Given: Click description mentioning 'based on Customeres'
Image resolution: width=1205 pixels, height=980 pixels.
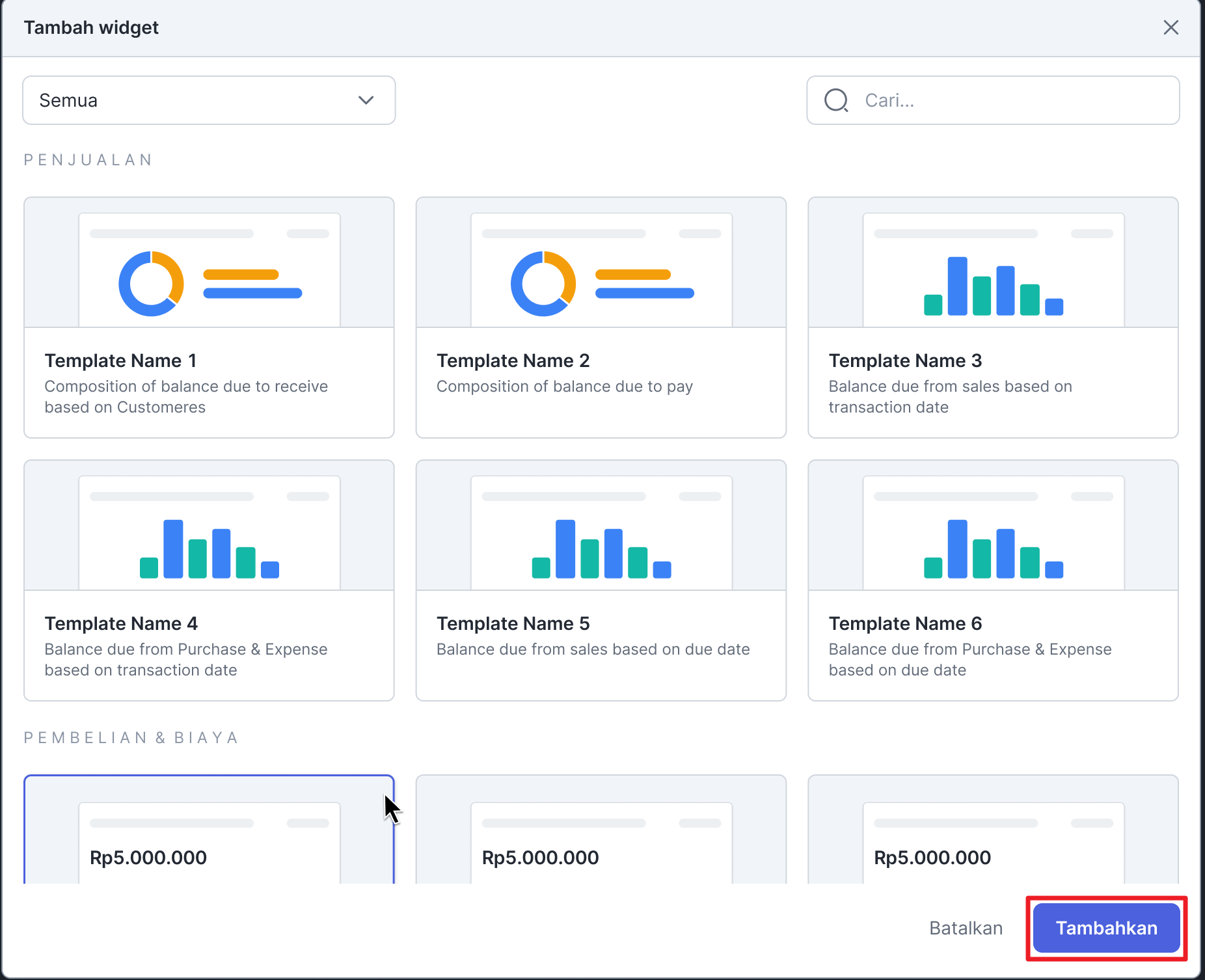Looking at the screenshot, I should [186, 397].
